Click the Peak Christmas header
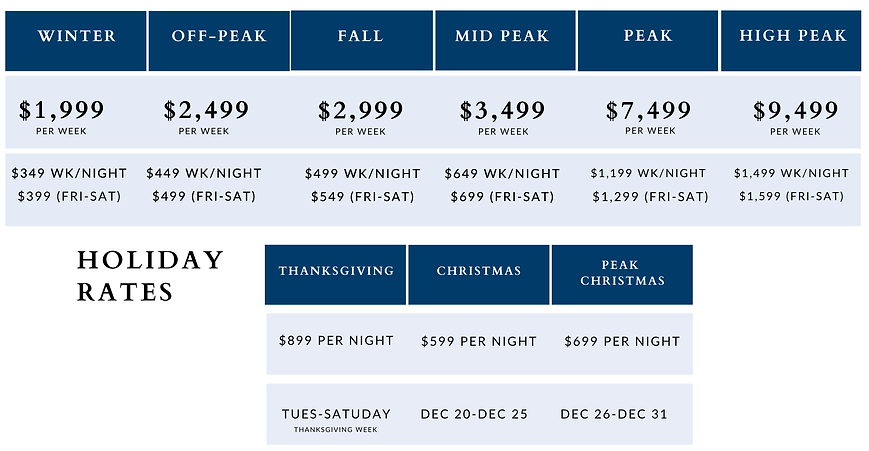Screen dimensions: 869x451 (622, 274)
